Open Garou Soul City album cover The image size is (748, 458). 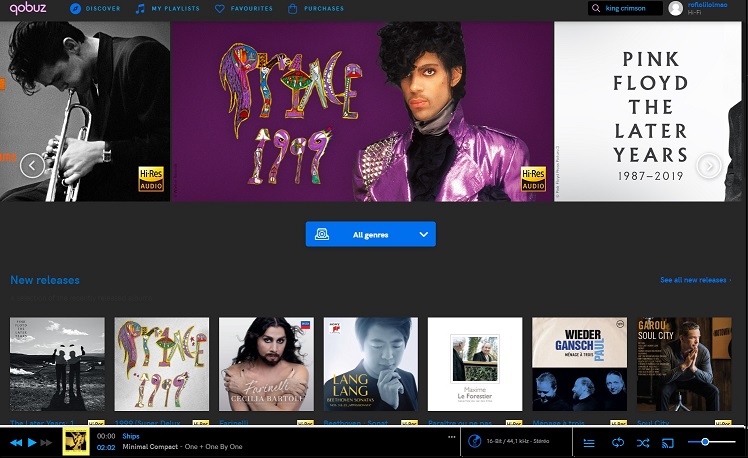(x=684, y=364)
